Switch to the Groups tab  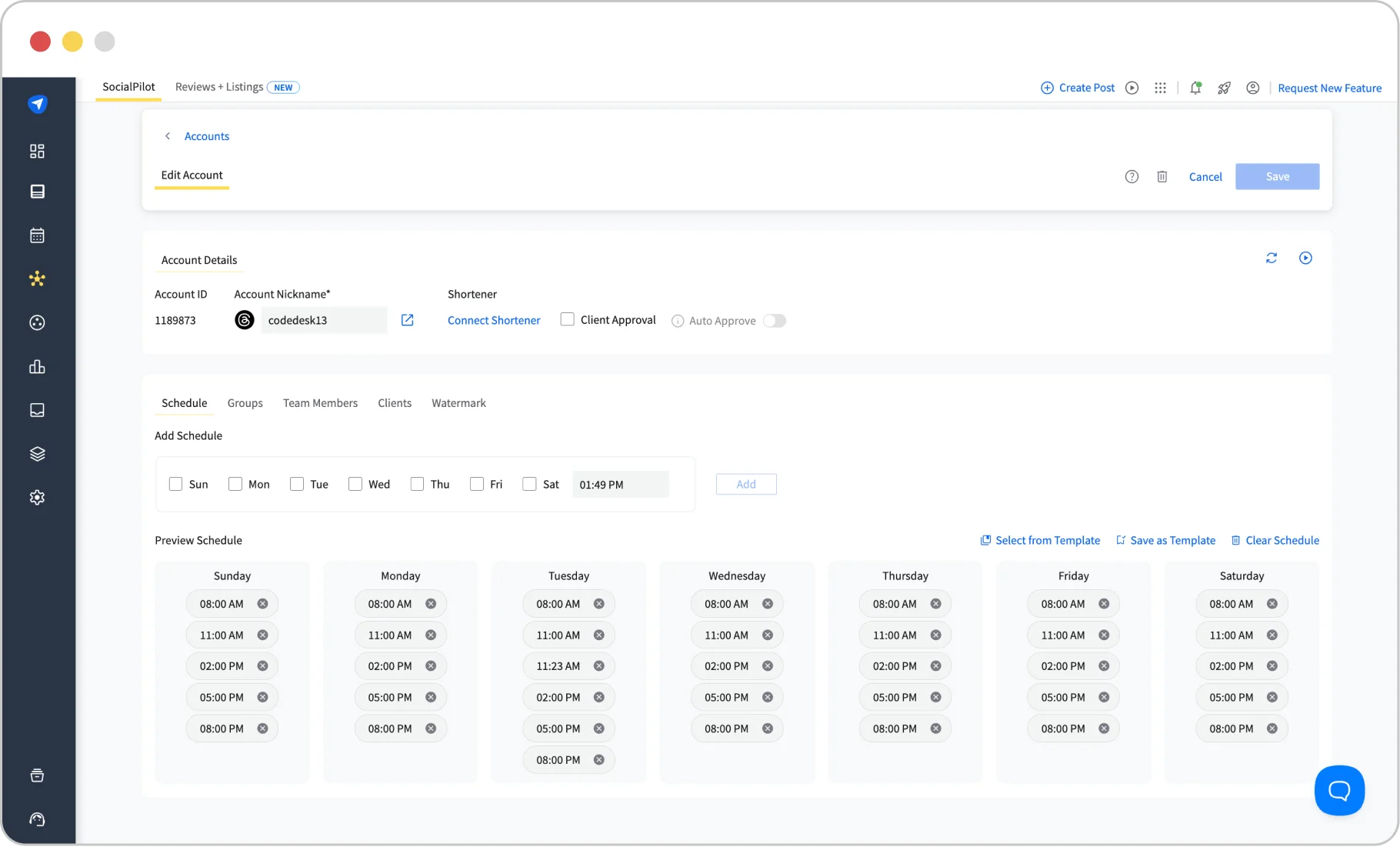pyautogui.click(x=245, y=402)
